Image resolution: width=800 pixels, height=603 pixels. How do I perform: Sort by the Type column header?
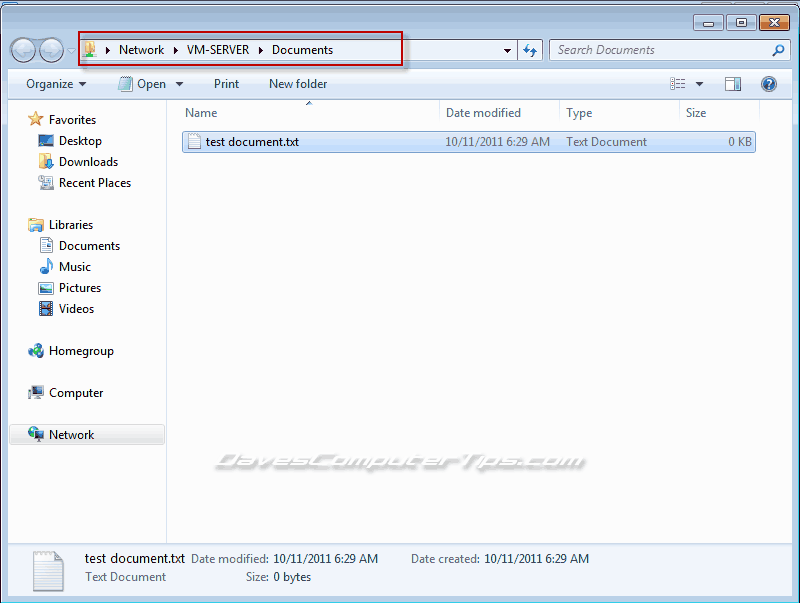point(579,113)
